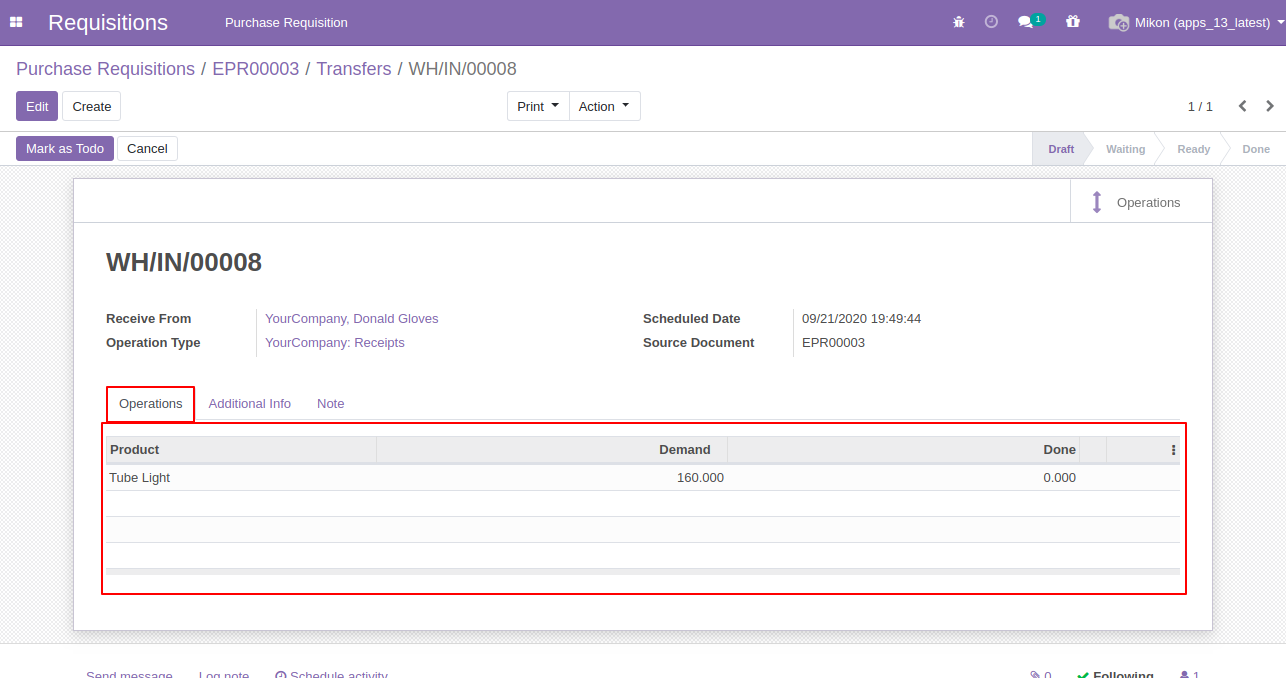Open column options kebab icon in table
The height and width of the screenshot is (678, 1286).
pos(1173,450)
